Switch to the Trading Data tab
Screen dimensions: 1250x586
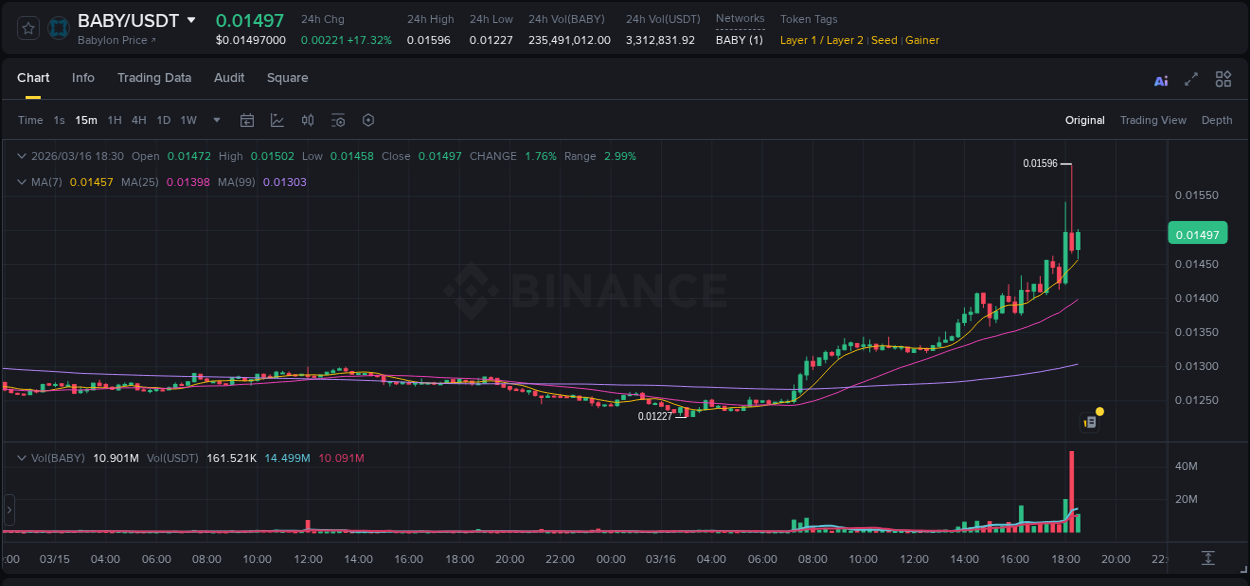click(x=155, y=78)
